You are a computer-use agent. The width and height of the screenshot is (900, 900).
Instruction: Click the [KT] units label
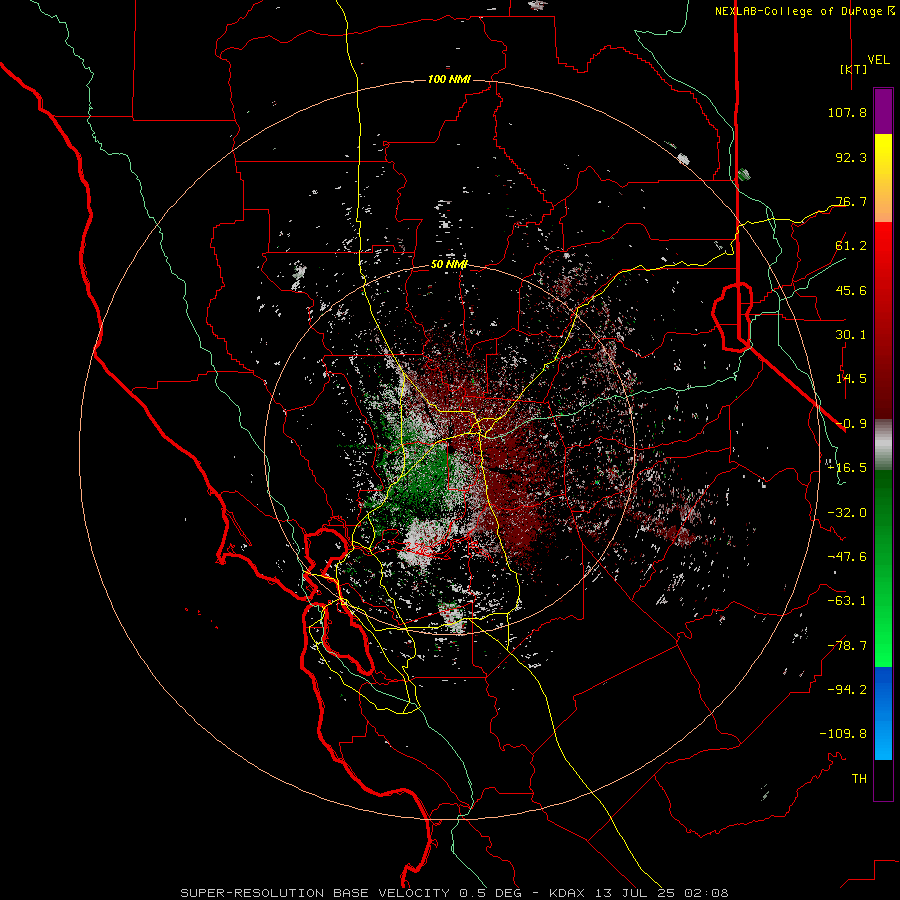[x=854, y=69]
